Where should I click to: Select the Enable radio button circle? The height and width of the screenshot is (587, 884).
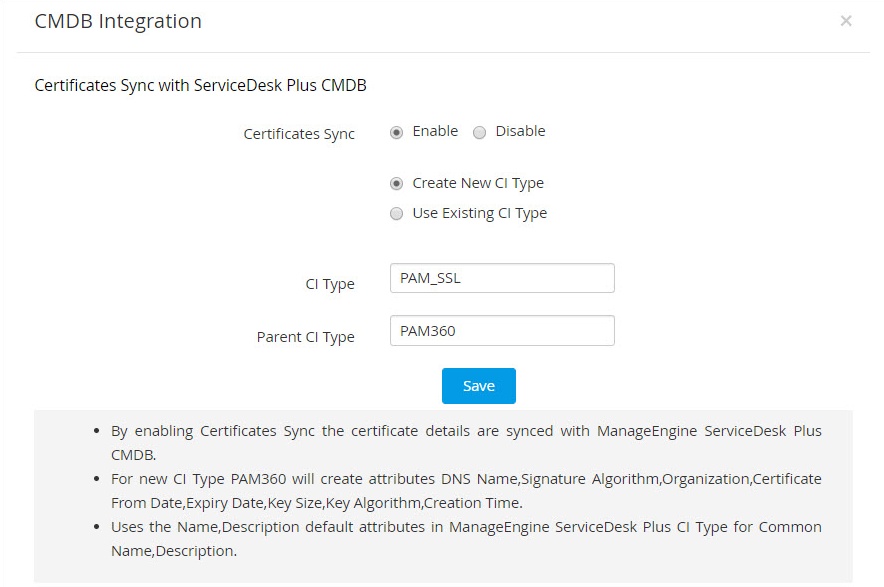397,132
